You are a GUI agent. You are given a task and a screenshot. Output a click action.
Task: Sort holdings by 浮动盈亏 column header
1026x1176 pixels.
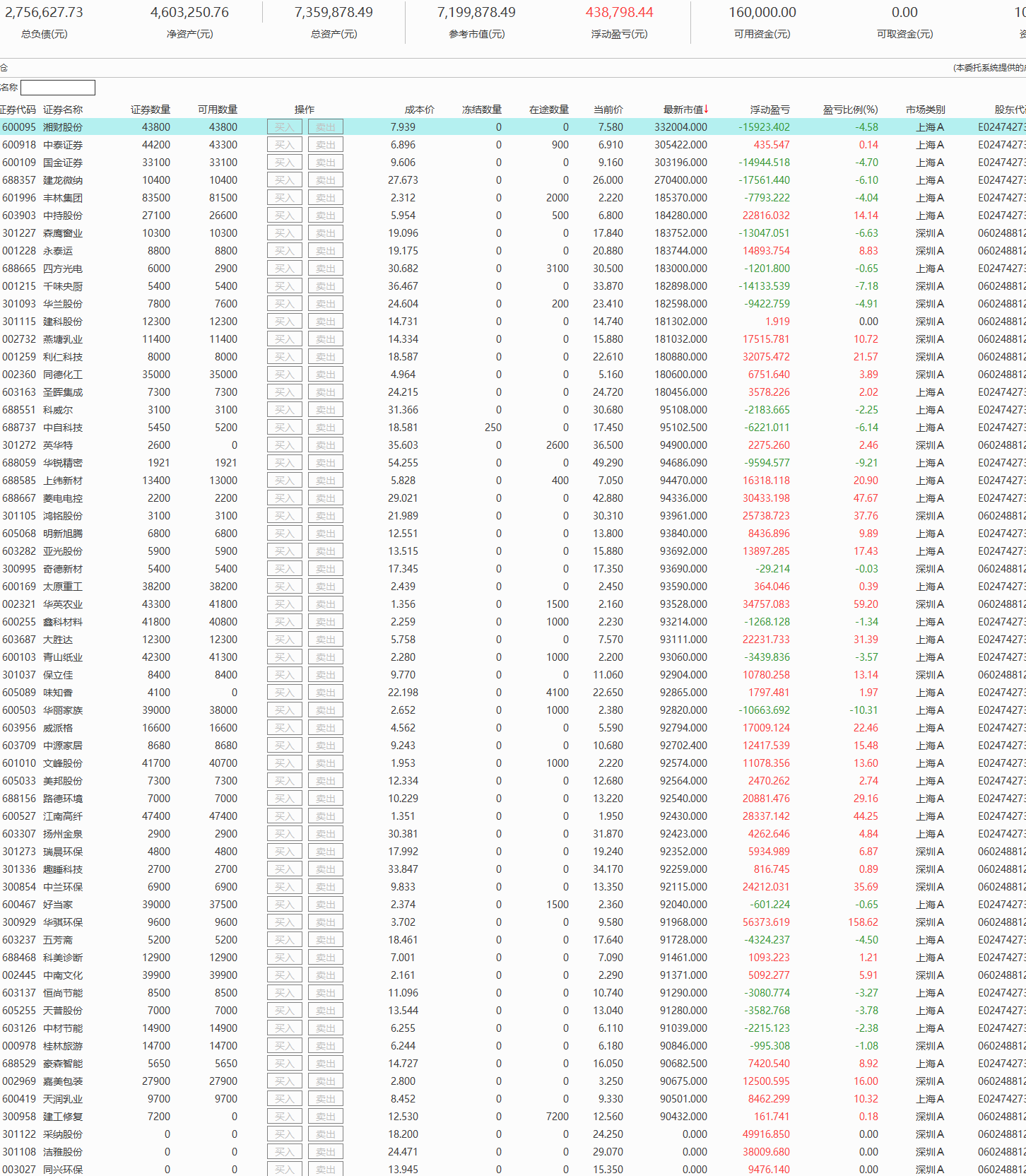pyautogui.click(x=769, y=110)
